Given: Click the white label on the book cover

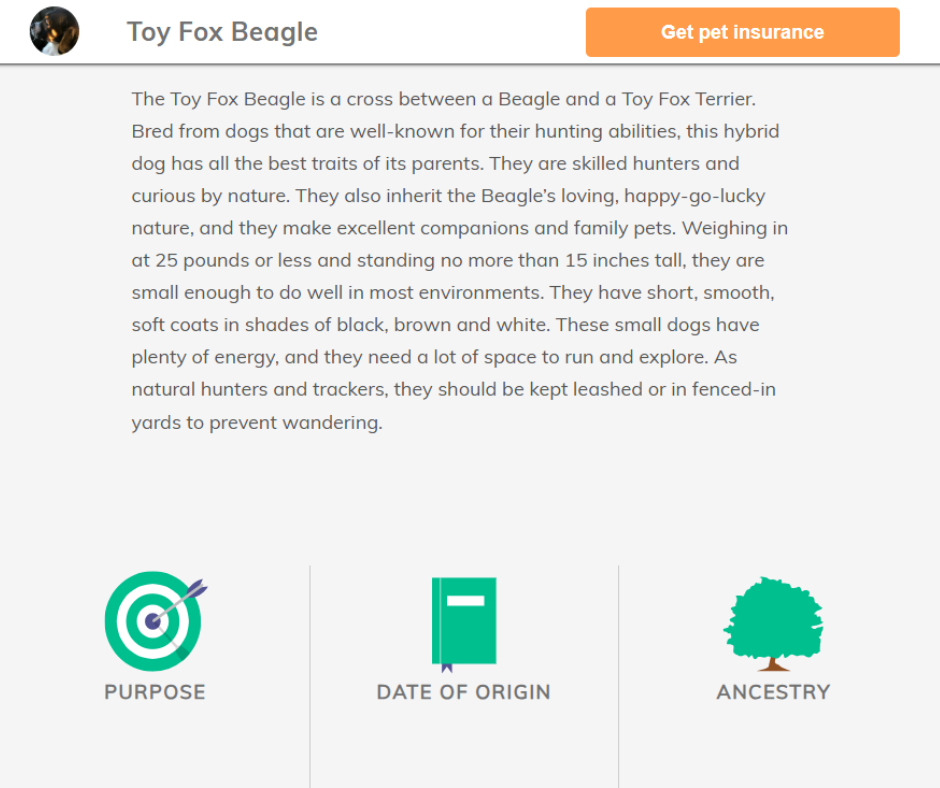Looking at the screenshot, I should pos(465,601).
